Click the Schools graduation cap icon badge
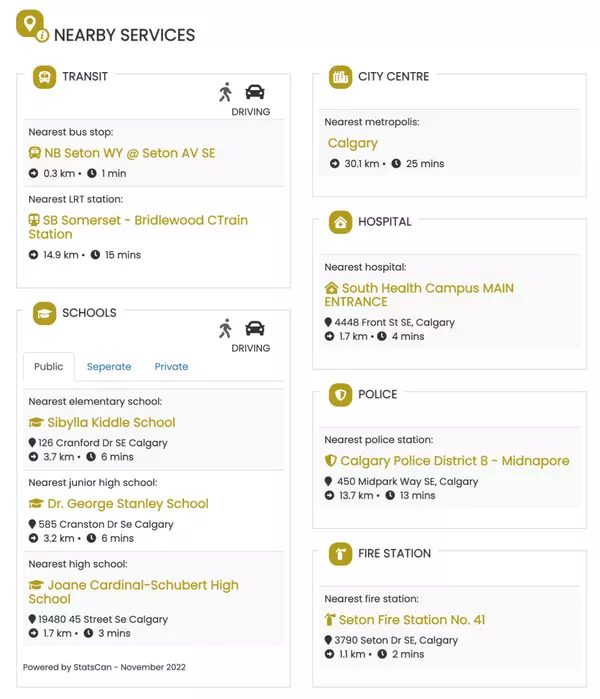Viewport: 600px width, 699px height. [x=44, y=313]
